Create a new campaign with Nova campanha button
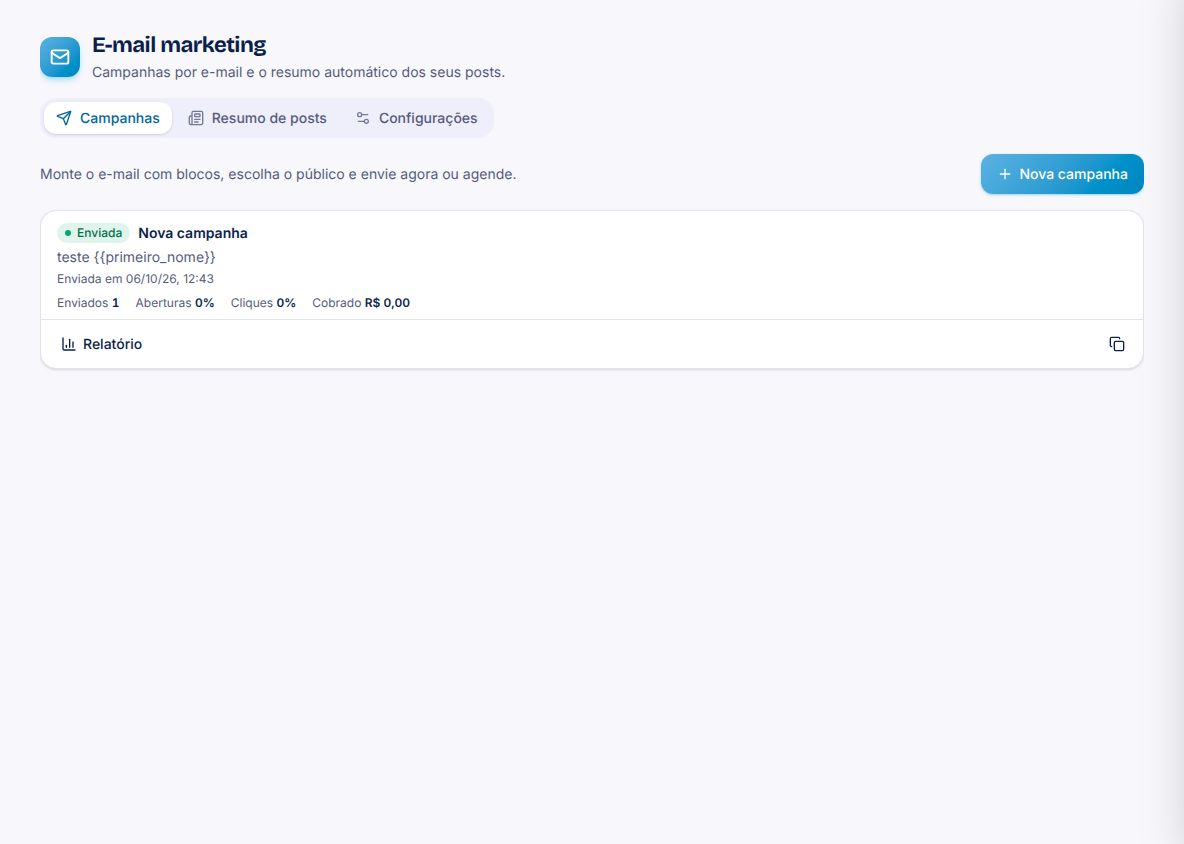 1062,174
